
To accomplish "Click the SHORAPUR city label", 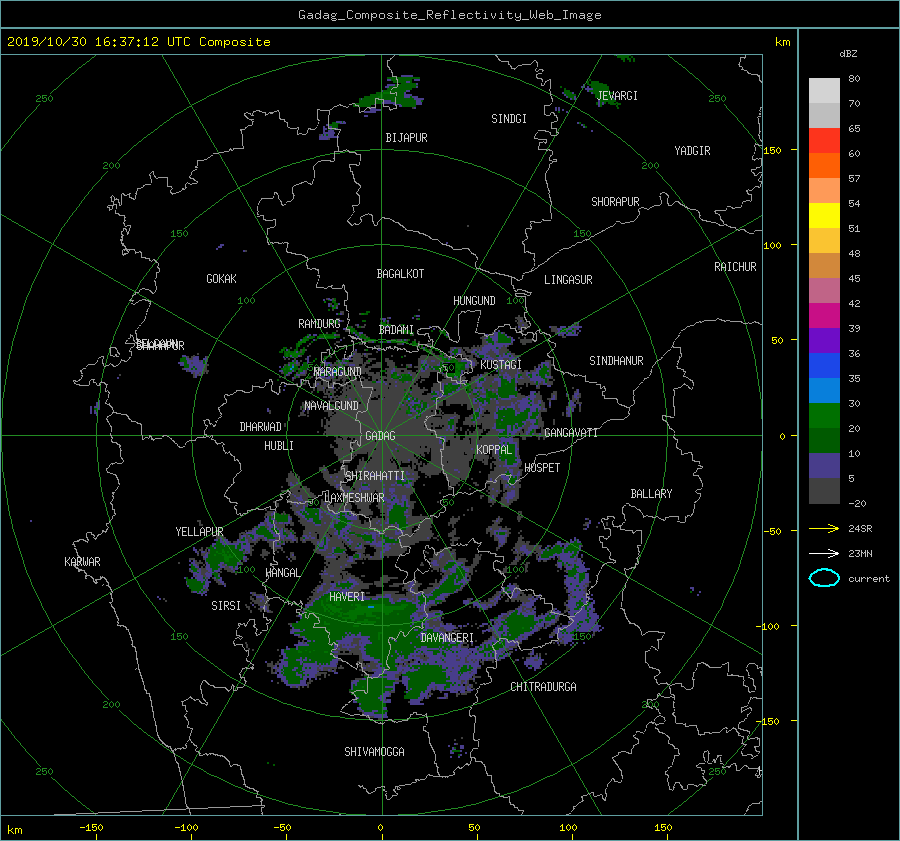I will coord(615,202).
